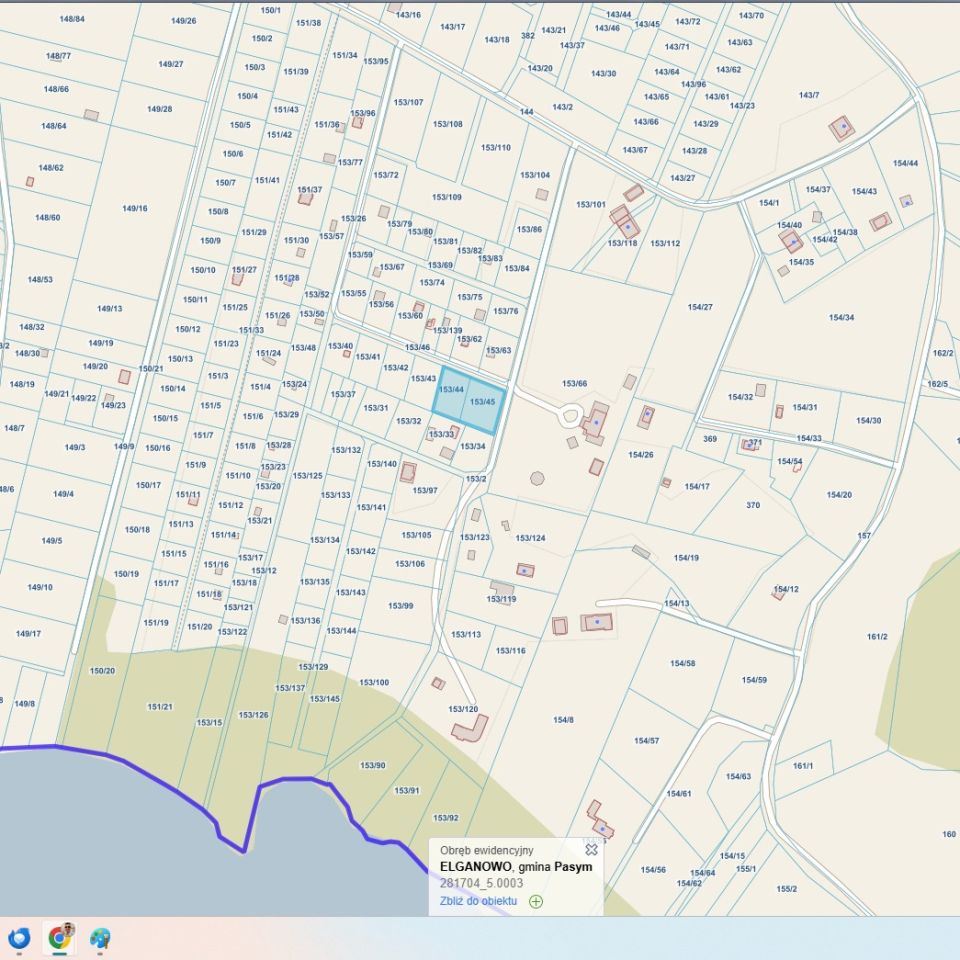
Task: Click parcel label 154/57
Action: click(x=647, y=740)
